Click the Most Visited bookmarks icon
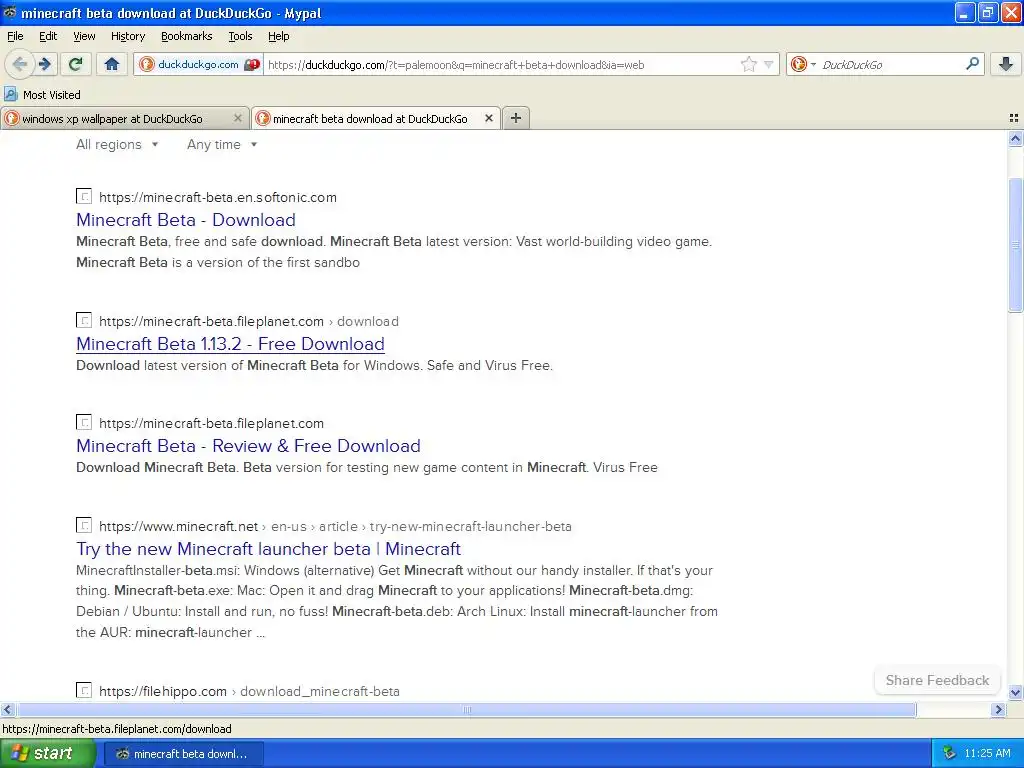Viewport: 1024px width, 768px height. pyautogui.click(x=10, y=95)
